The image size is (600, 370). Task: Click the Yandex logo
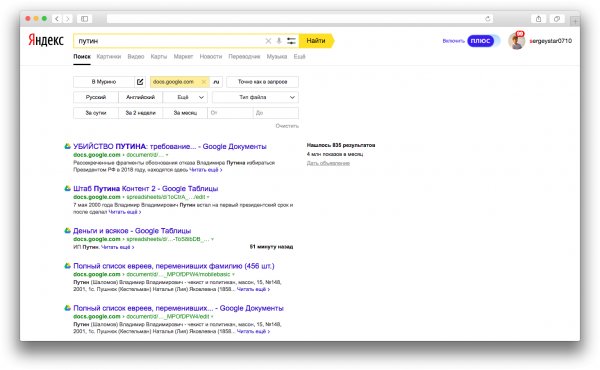click(x=46, y=40)
